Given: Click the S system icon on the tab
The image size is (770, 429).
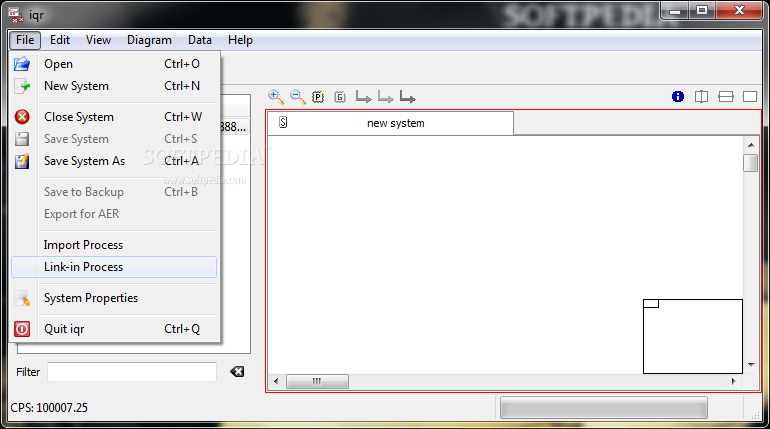Looking at the screenshot, I should click(283, 122).
